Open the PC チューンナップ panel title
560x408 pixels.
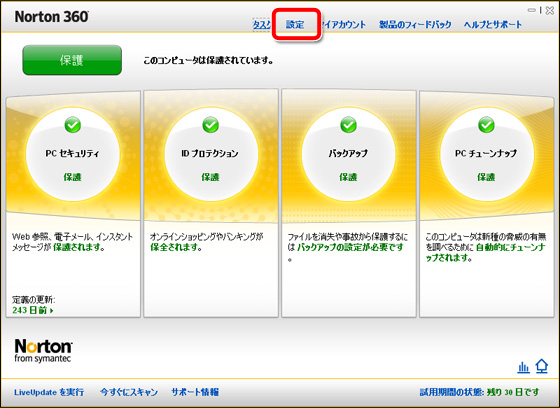486,154
